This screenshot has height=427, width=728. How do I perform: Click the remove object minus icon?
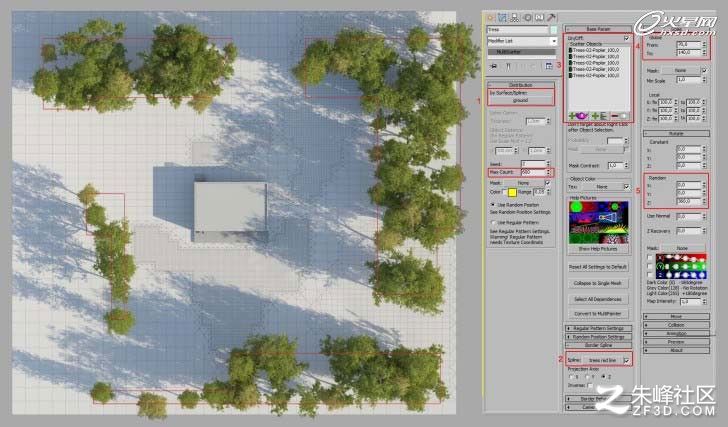coord(615,116)
